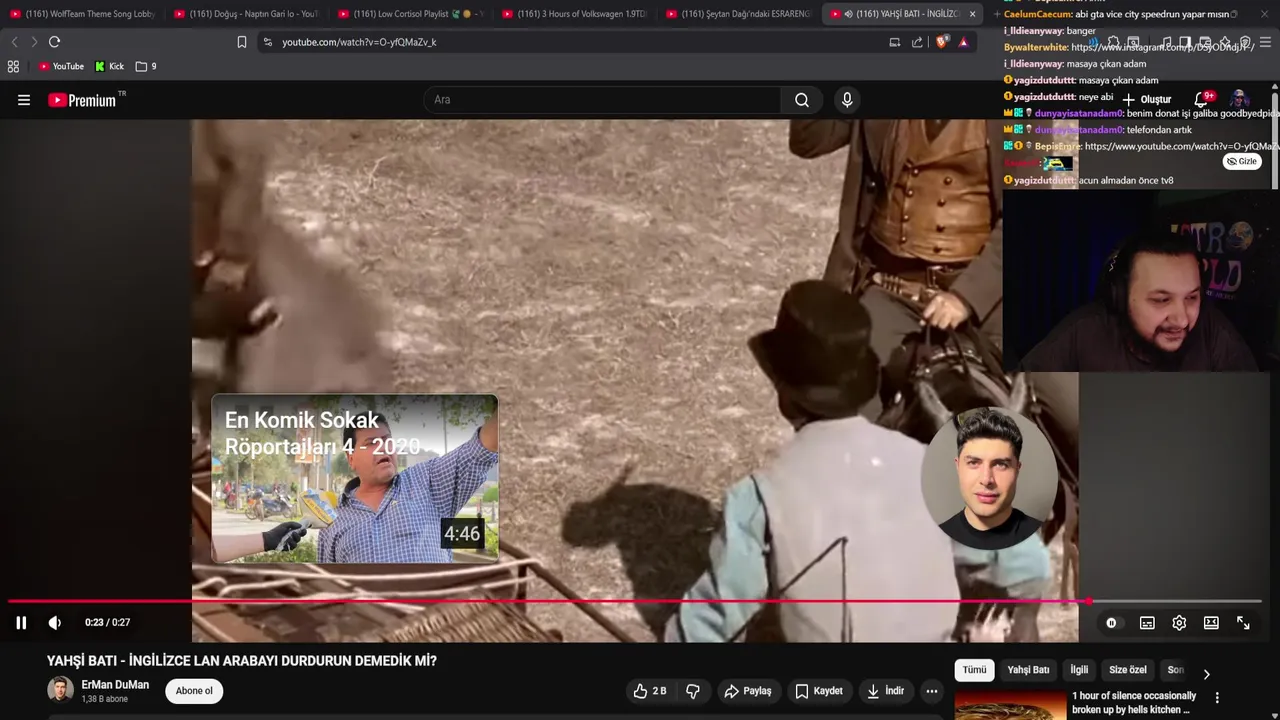Open the Kick bookmark

point(109,66)
